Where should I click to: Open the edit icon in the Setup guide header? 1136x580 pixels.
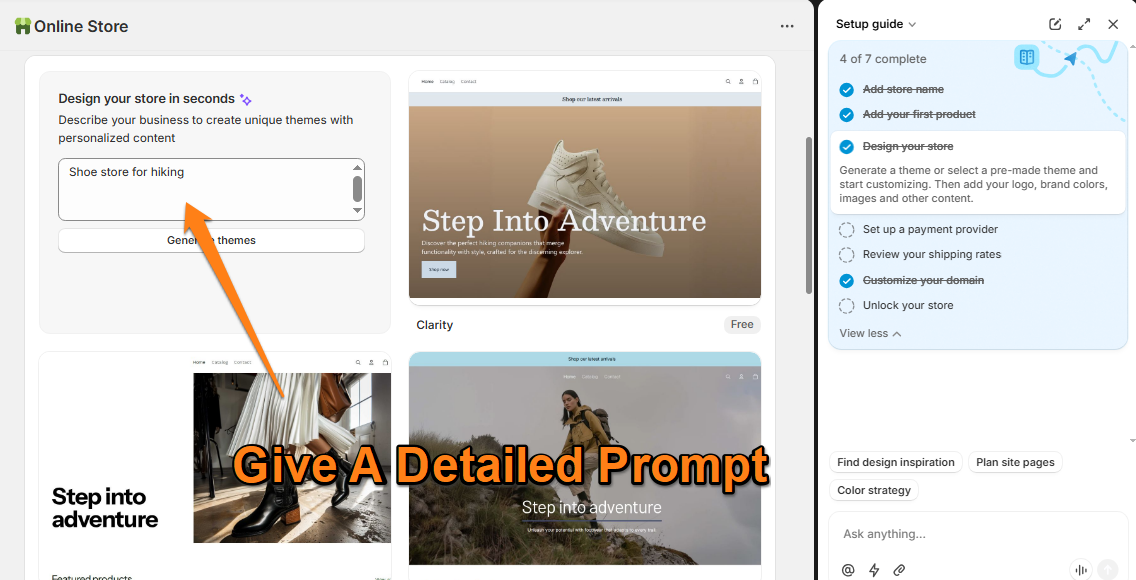(x=1055, y=24)
